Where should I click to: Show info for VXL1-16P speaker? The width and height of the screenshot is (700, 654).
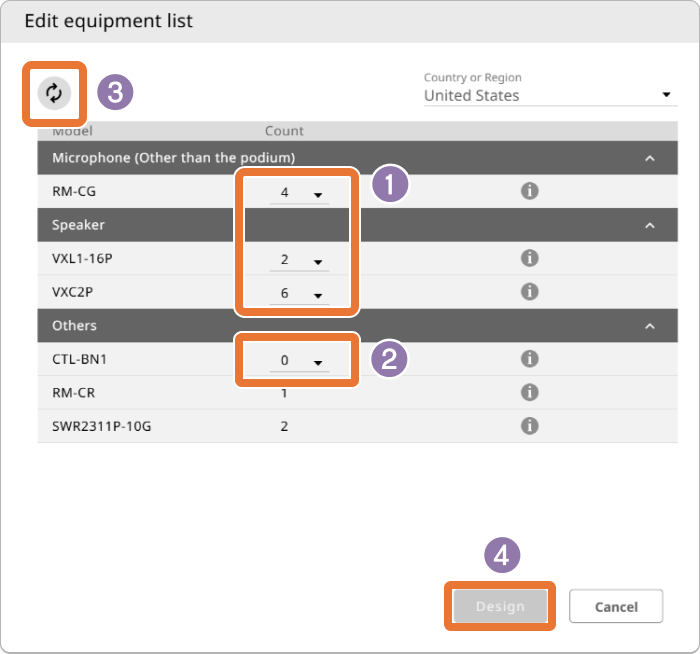[529, 258]
